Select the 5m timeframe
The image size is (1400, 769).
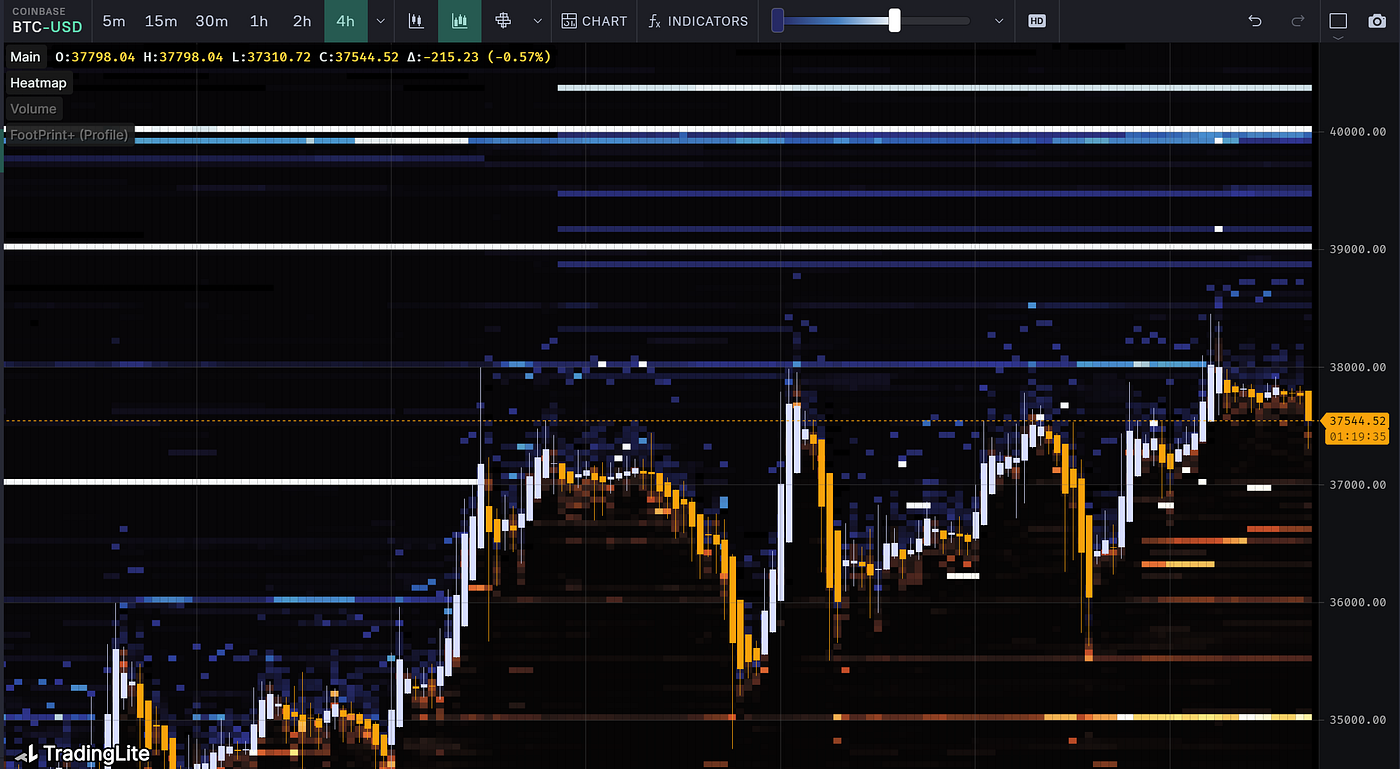[114, 20]
